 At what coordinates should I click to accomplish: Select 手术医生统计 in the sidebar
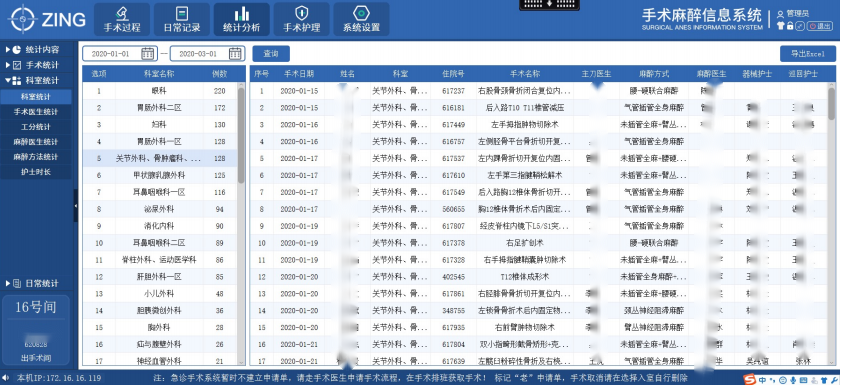click(35, 112)
